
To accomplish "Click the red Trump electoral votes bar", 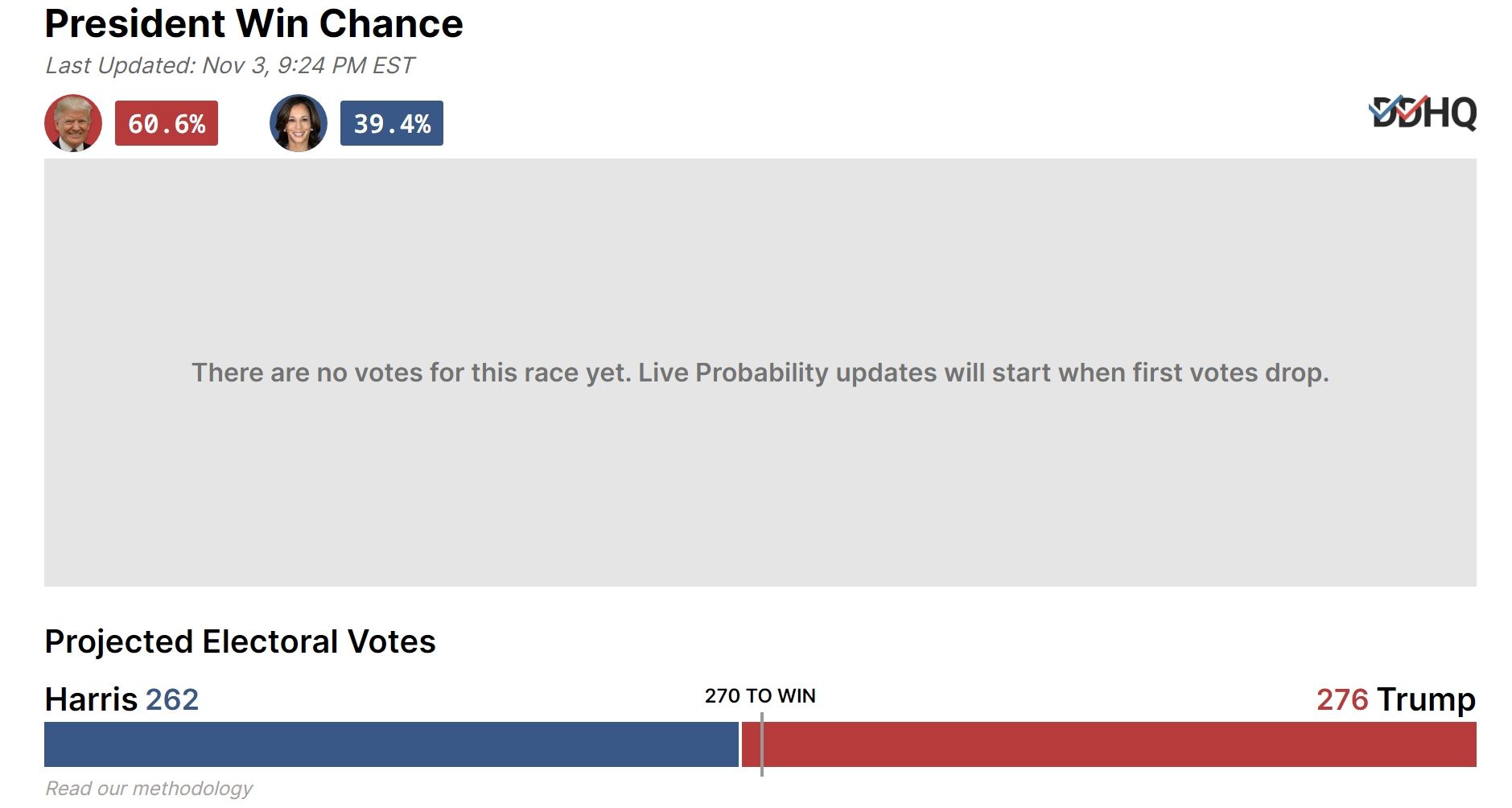I will [1109, 744].
